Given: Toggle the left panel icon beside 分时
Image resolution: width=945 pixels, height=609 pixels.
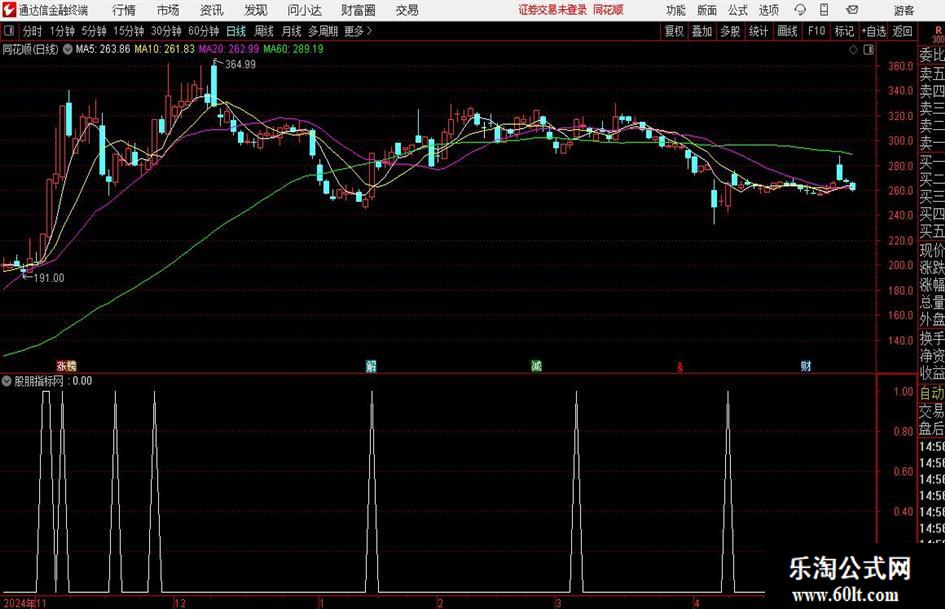Looking at the screenshot, I should (x=9, y=31).
